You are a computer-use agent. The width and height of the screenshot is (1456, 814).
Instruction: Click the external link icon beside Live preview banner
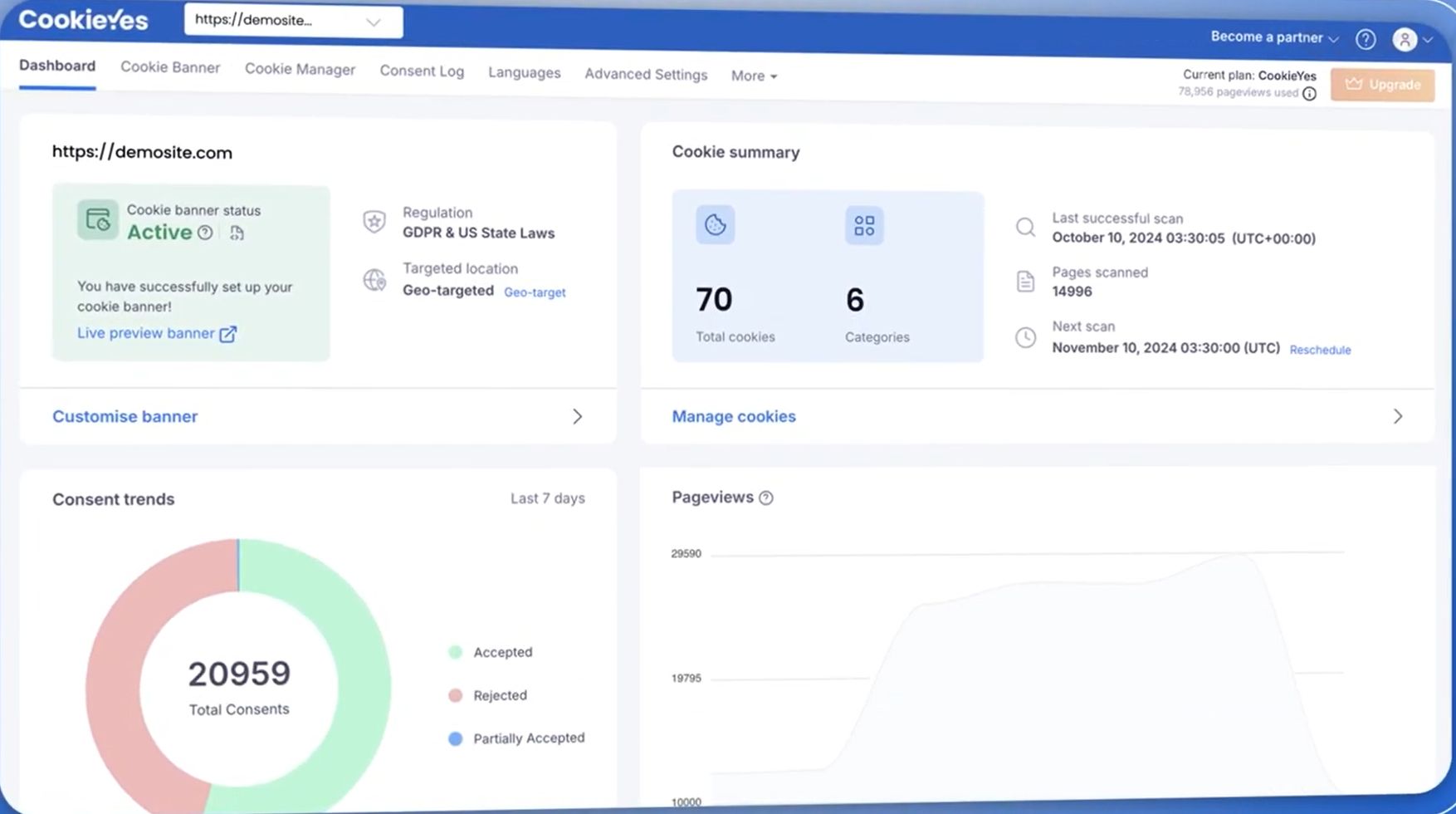coord(228,333)
